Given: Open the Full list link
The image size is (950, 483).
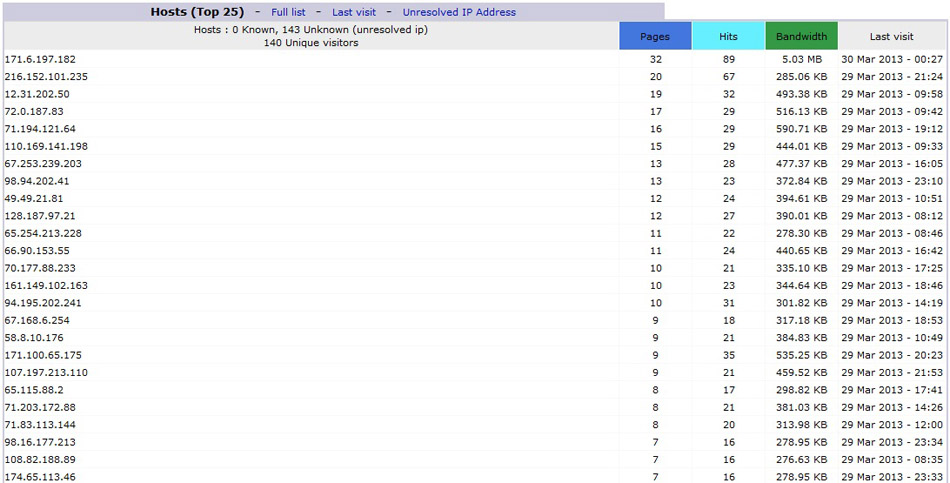Looking at the screenshot, I should pos(288,12).
